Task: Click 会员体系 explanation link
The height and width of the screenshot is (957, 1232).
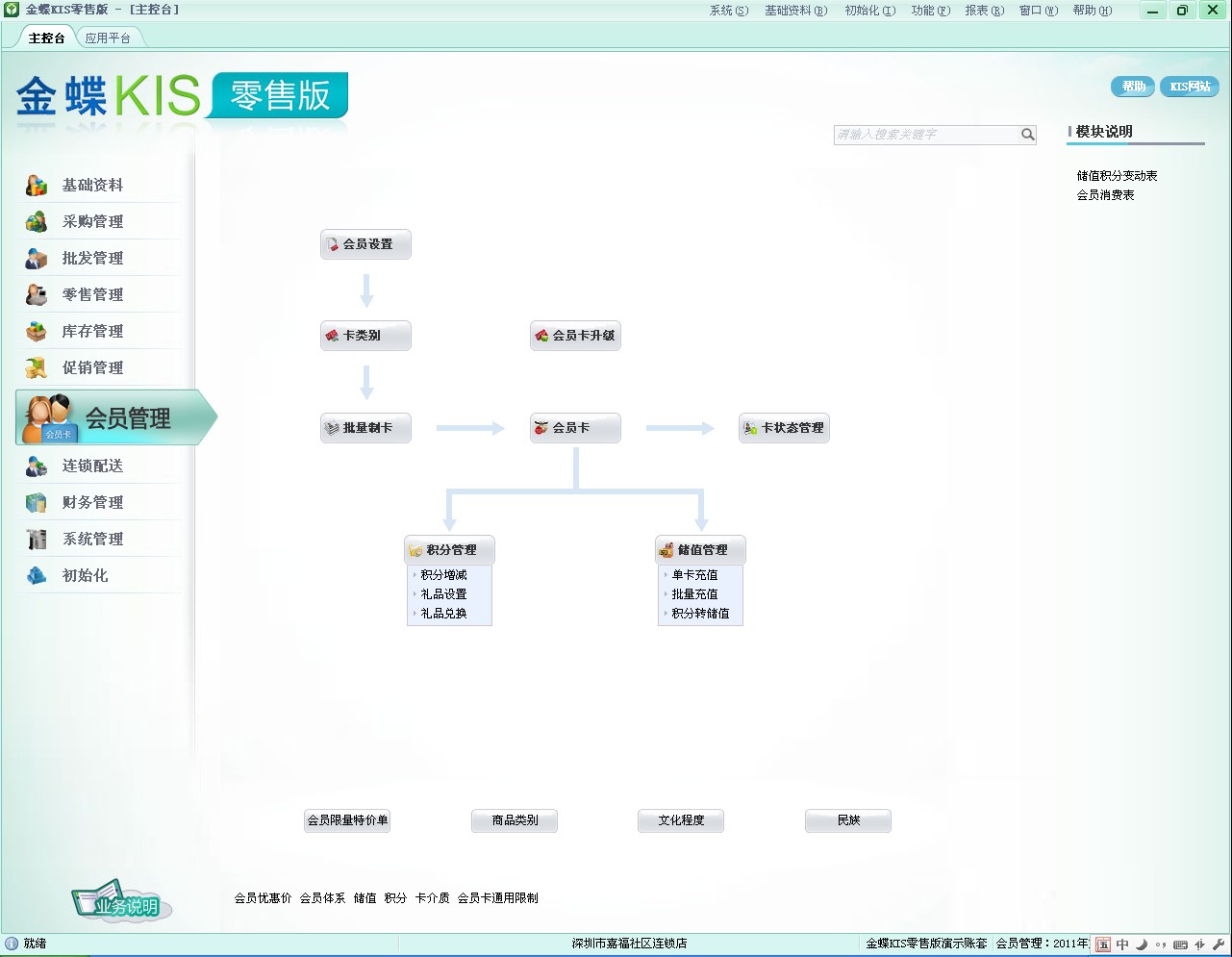Action: click(x=322, y=898)
